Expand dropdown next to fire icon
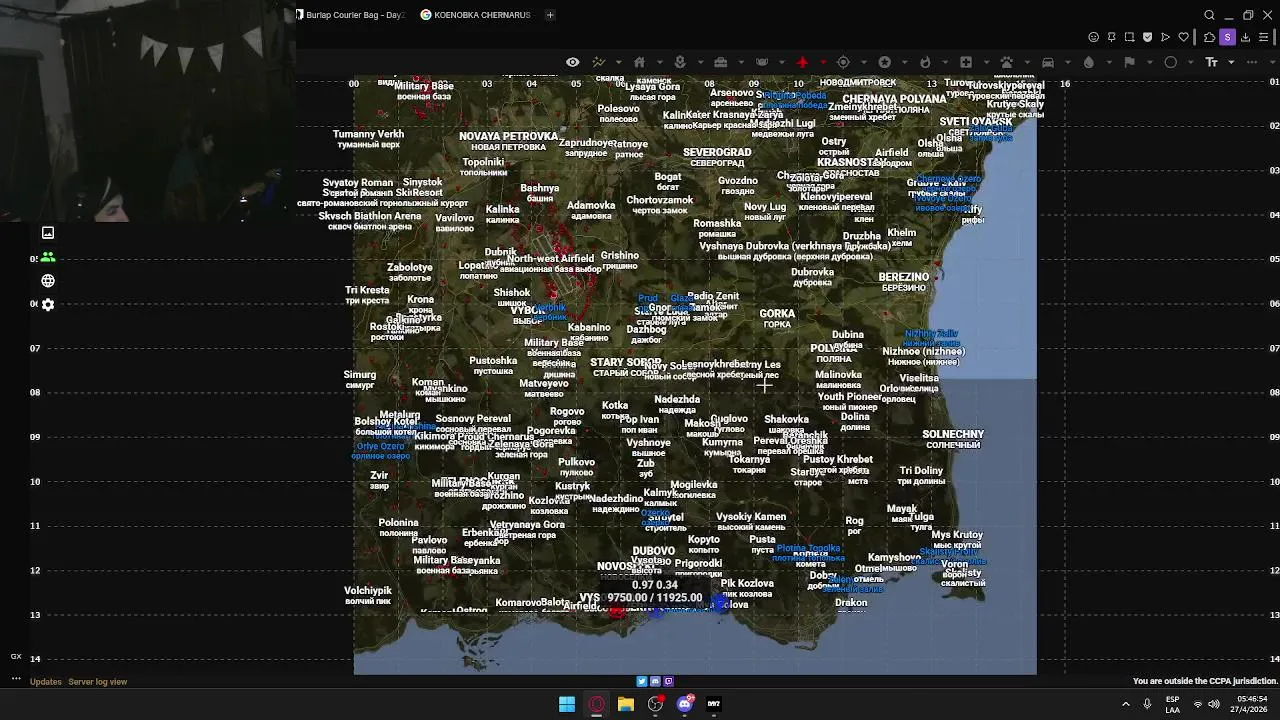The width and height of the screenshot is (1280, 720). coord(945,62)
